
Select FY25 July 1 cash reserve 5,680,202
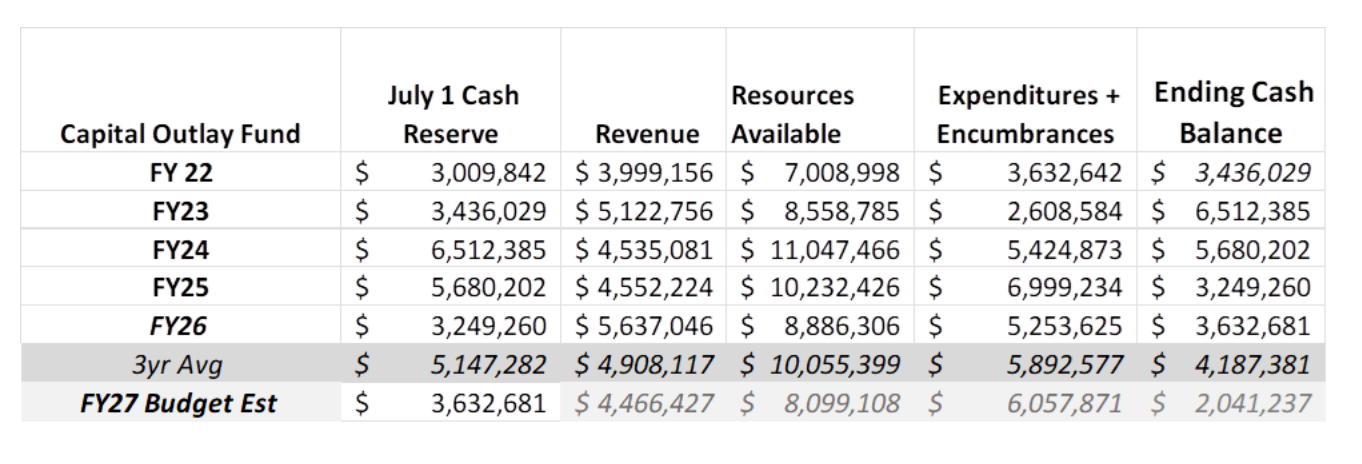(x=488, y=288)
